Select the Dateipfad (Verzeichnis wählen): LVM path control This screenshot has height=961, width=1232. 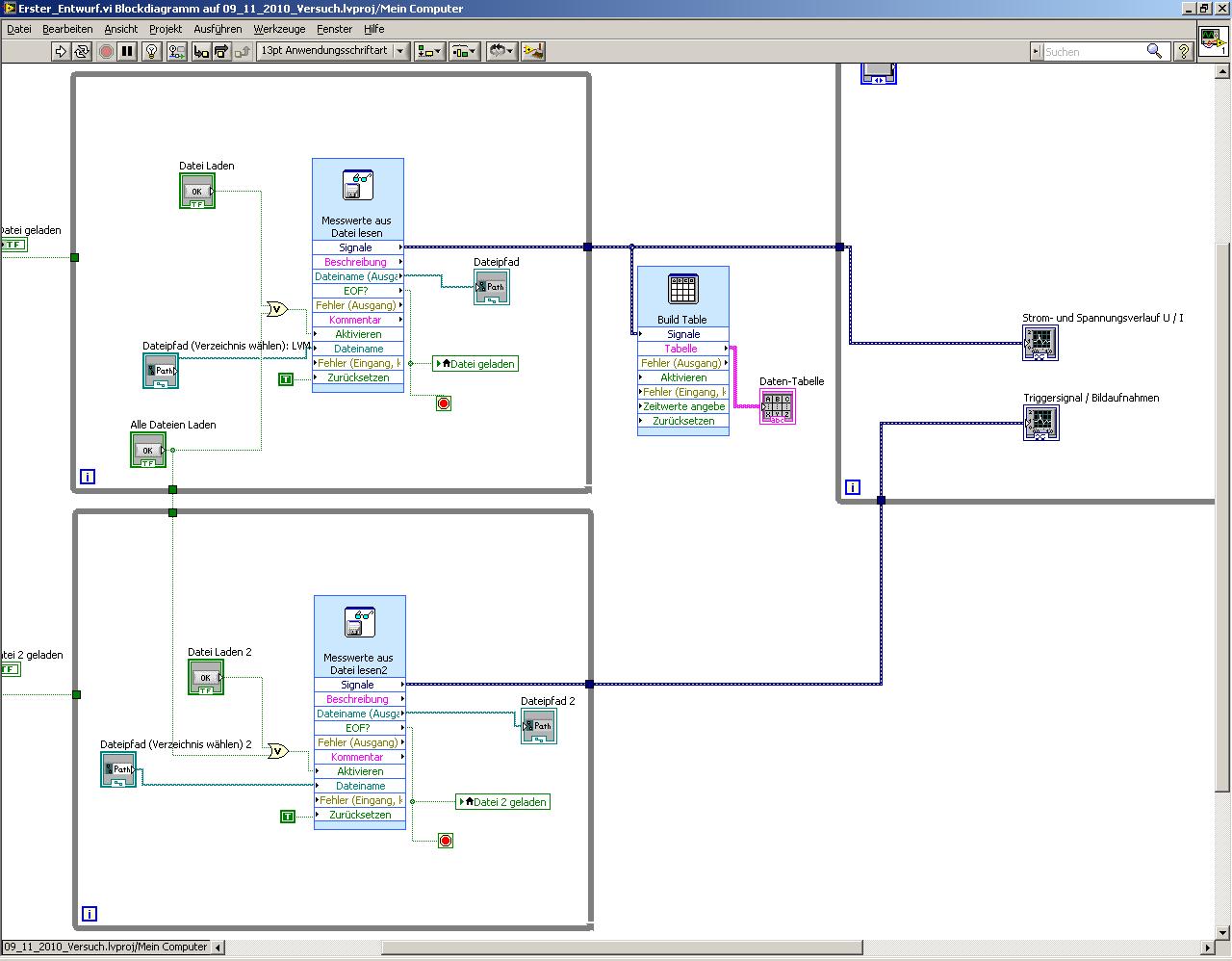pos(161,371)
